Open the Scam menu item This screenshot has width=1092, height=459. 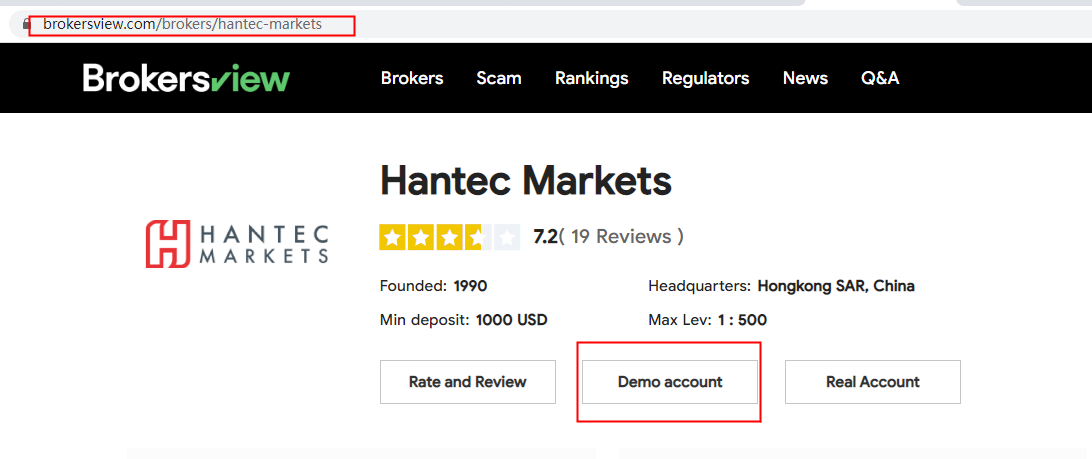point(499,78)
